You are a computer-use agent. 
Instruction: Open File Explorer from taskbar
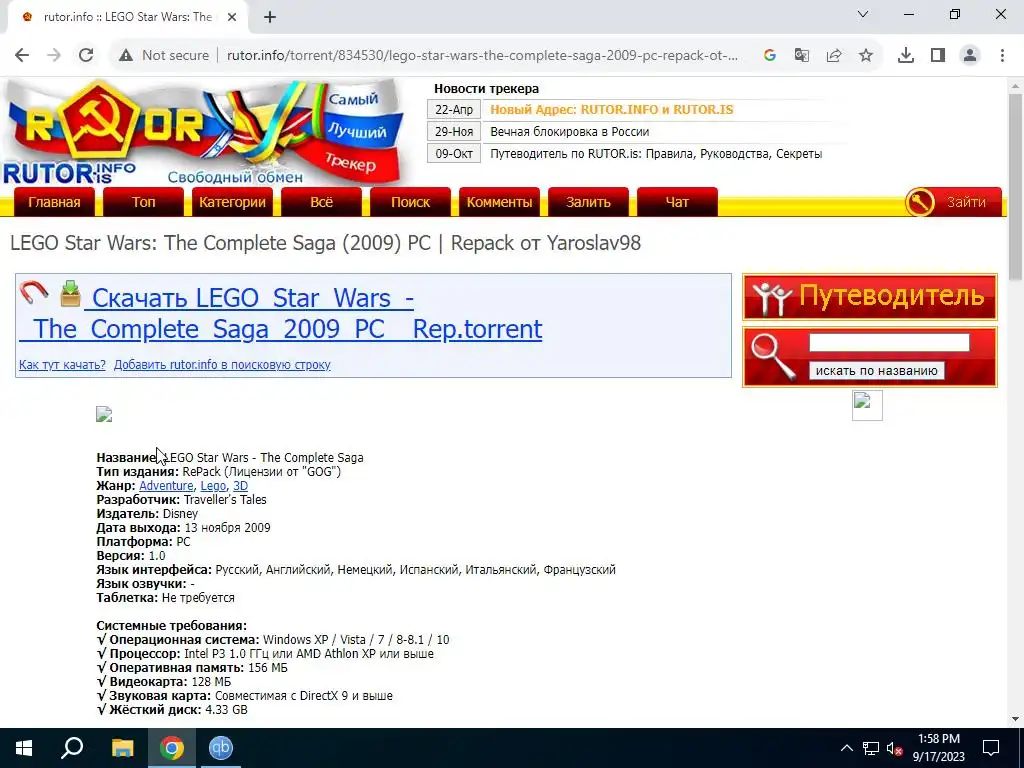pyautogui.click(x=122, y=748)
